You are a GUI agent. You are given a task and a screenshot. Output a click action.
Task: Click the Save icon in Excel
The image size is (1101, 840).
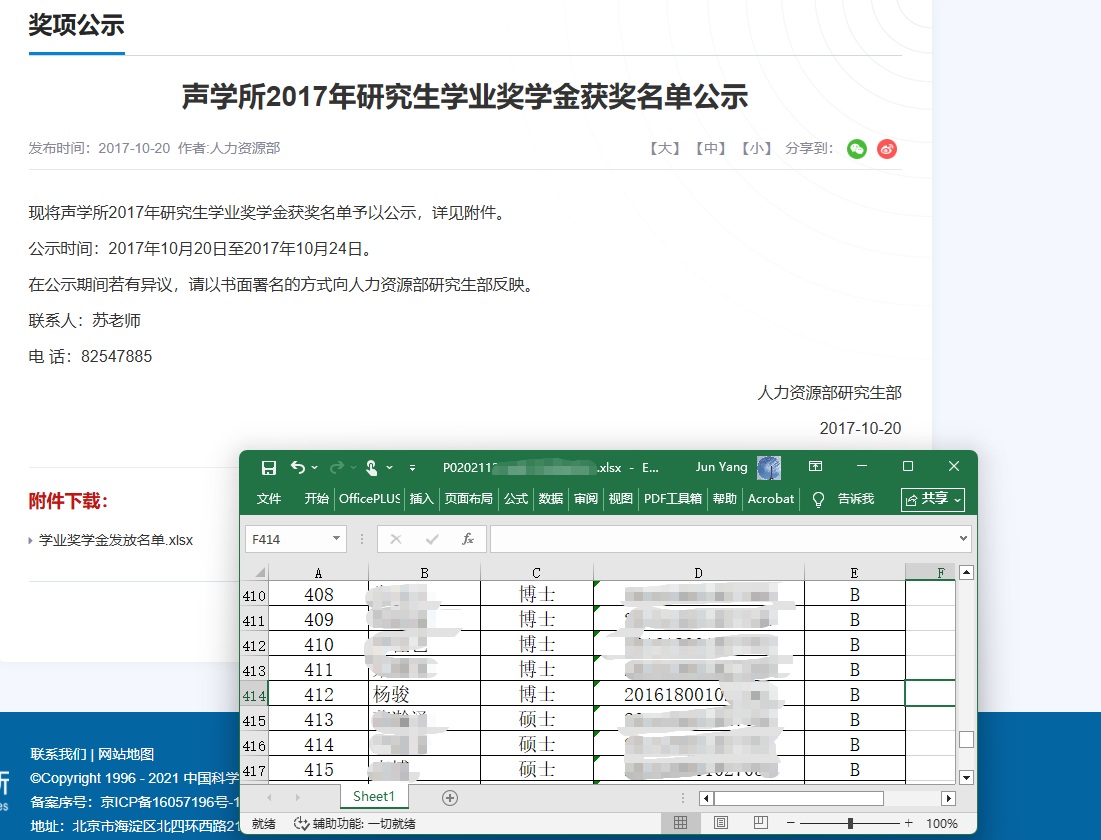pos(268,468)
